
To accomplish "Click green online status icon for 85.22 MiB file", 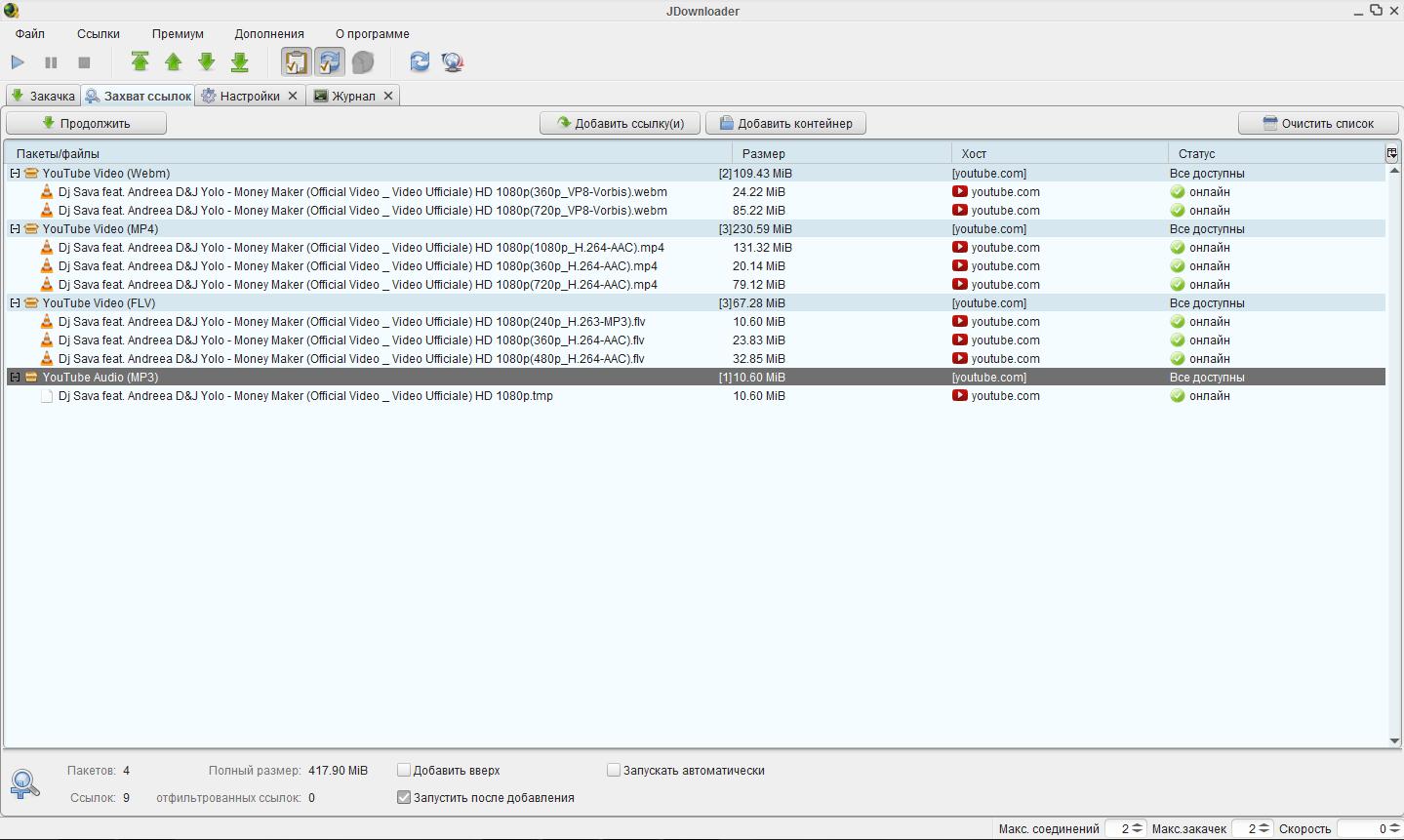I will tap(1178, 211).
